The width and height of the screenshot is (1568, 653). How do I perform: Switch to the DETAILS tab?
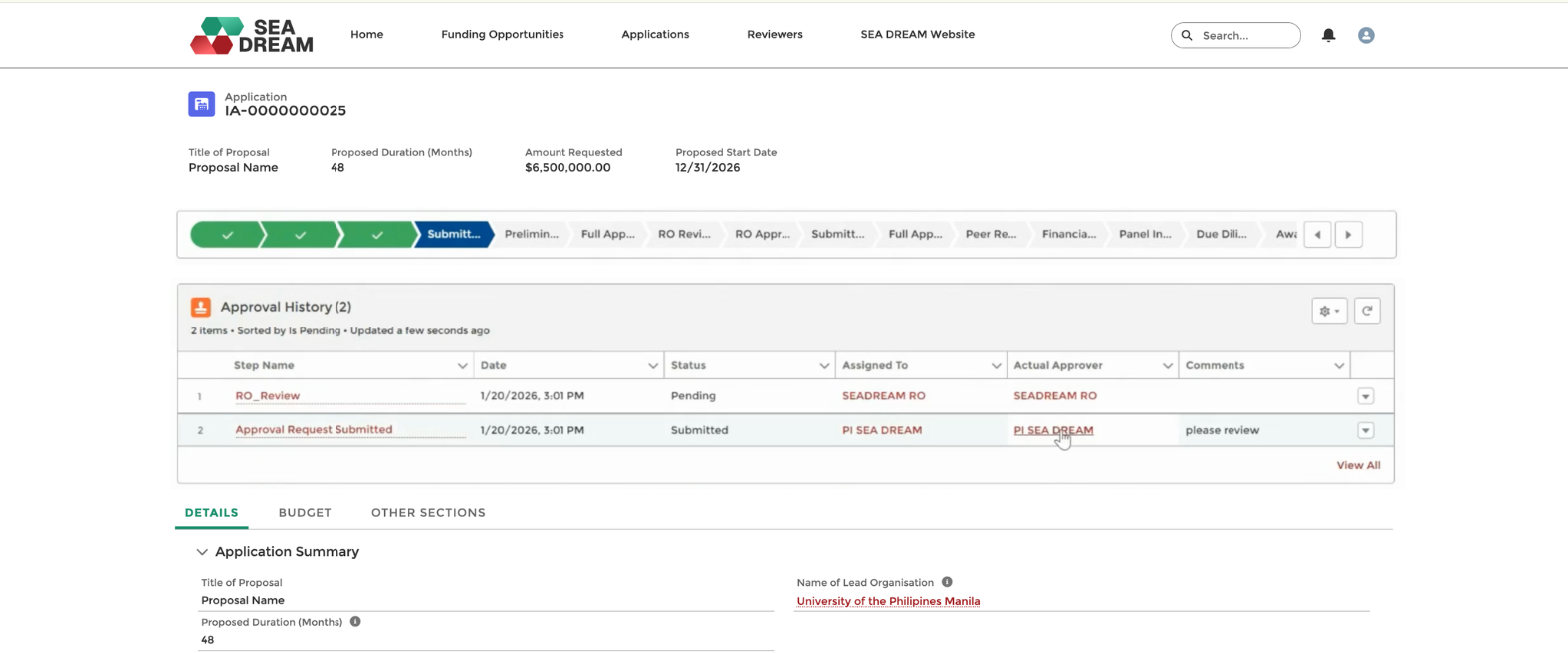coord(212,513)
